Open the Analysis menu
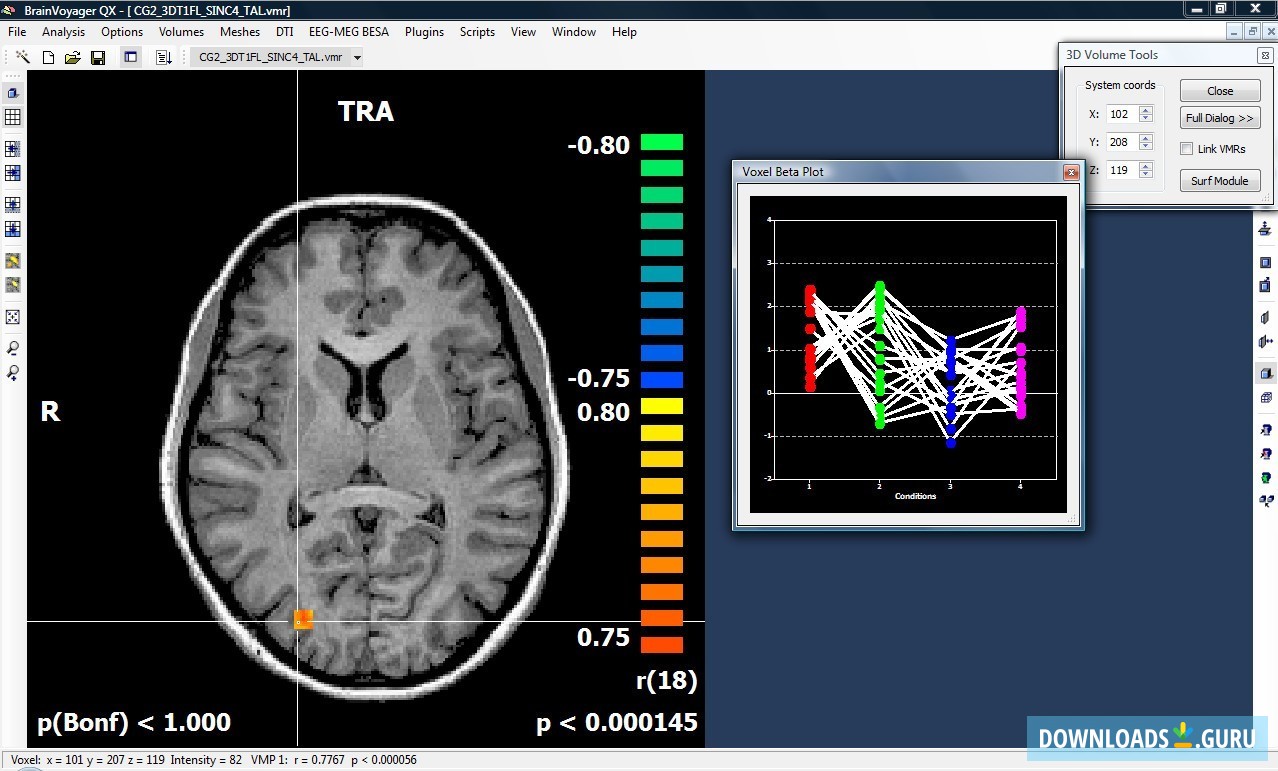The height and width of the screenshot is (771, 1278). [63, 31]
